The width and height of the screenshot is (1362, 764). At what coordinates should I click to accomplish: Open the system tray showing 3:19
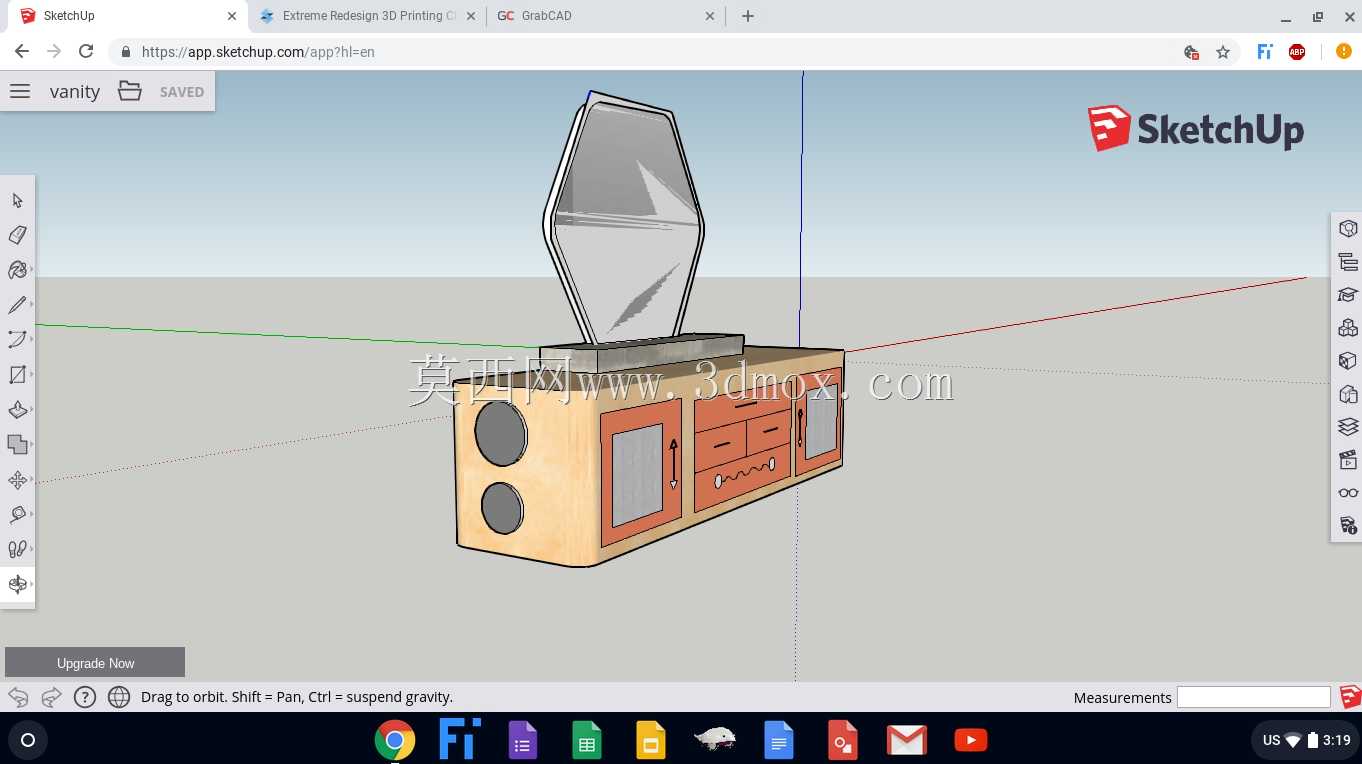click(x=1306, y=740)
